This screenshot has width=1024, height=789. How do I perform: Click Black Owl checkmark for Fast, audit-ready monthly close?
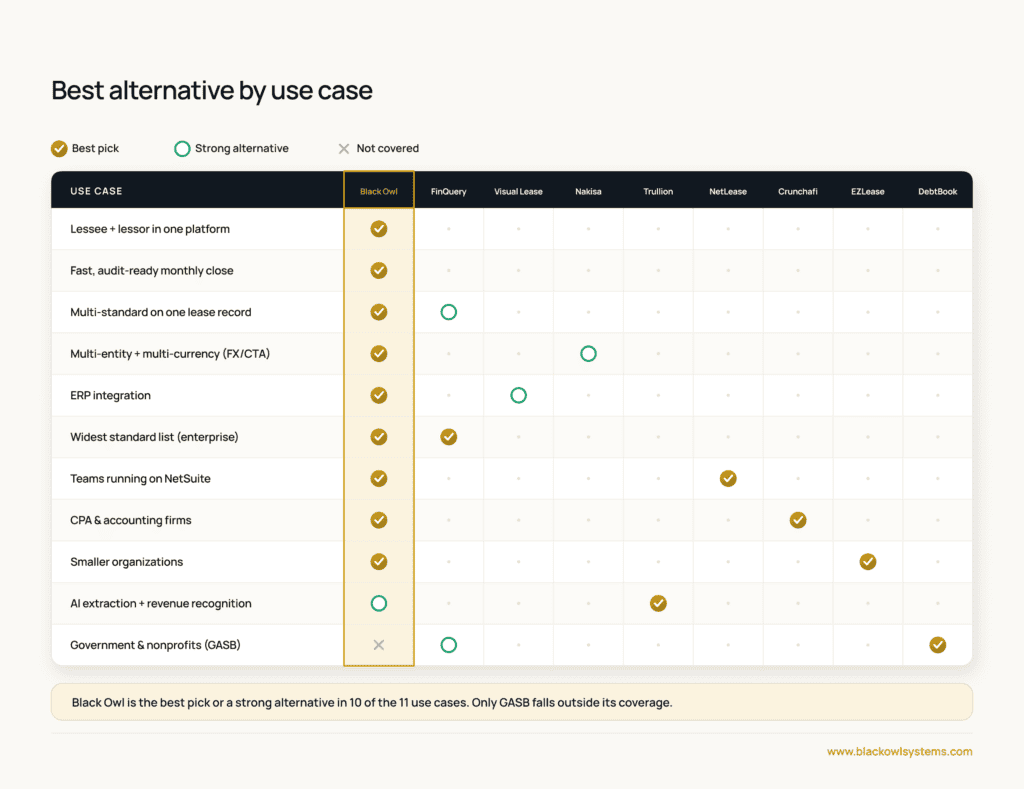coord(379,270)
